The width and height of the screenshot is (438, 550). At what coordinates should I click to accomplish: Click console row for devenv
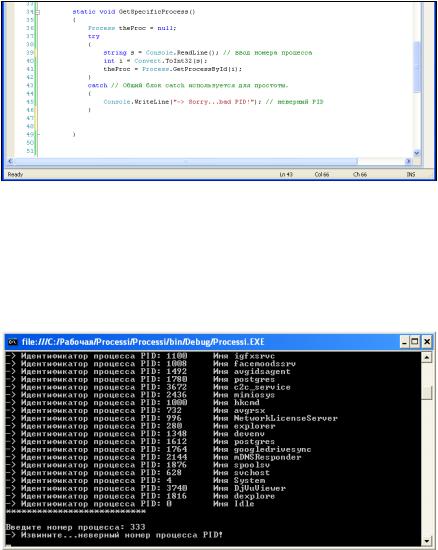[135, 434]
